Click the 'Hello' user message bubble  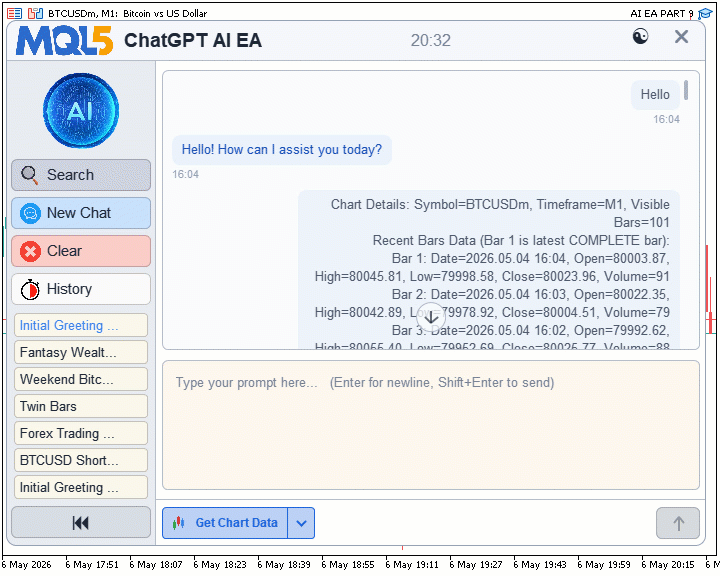pos(655,95)
